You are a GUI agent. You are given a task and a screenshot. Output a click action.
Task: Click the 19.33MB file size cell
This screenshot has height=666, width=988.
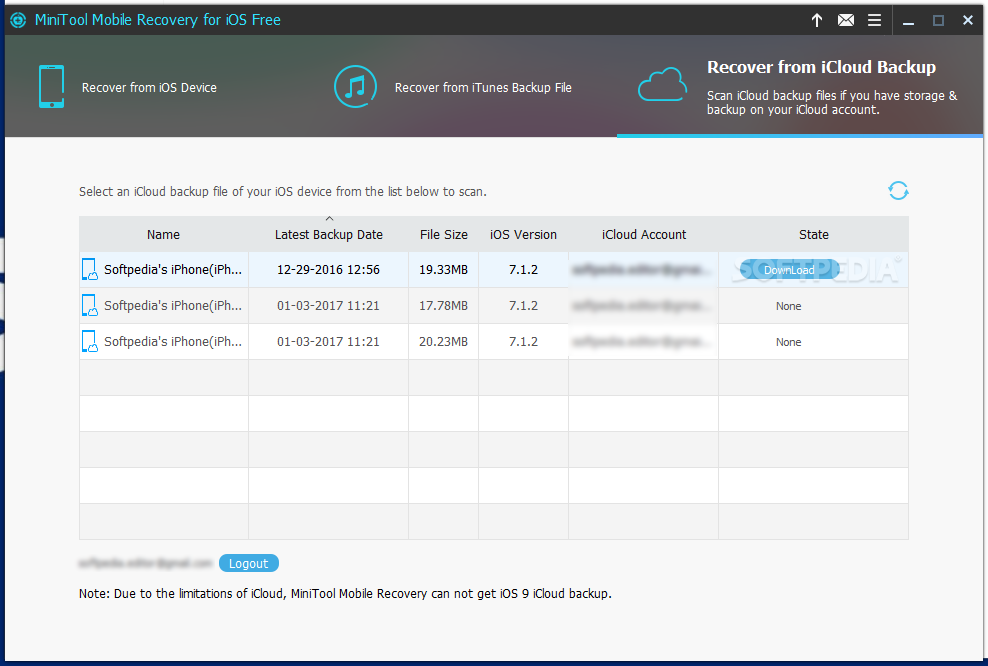[x=444, y=270]
